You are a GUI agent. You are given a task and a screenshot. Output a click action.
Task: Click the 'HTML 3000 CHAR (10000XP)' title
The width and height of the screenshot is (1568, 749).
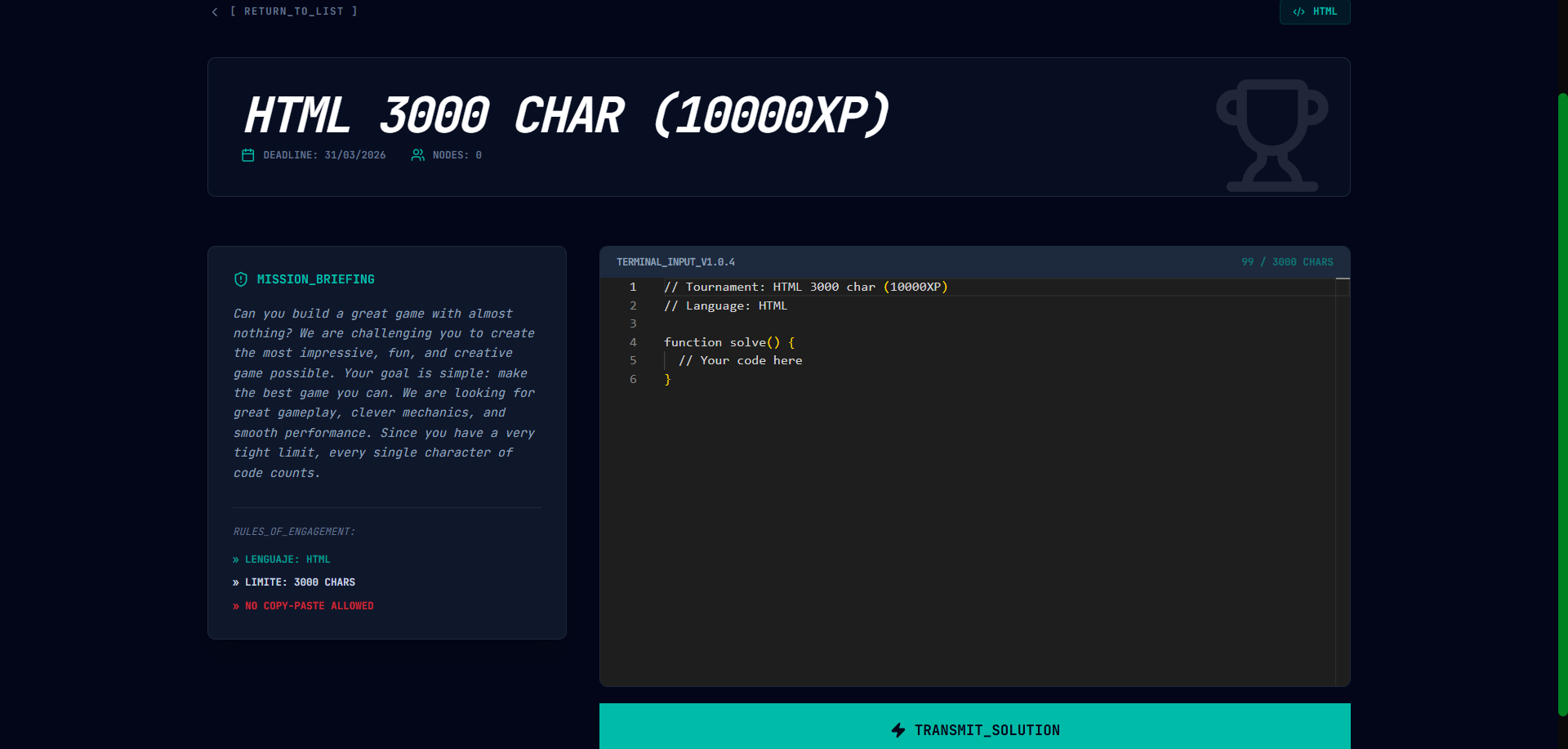567,115
